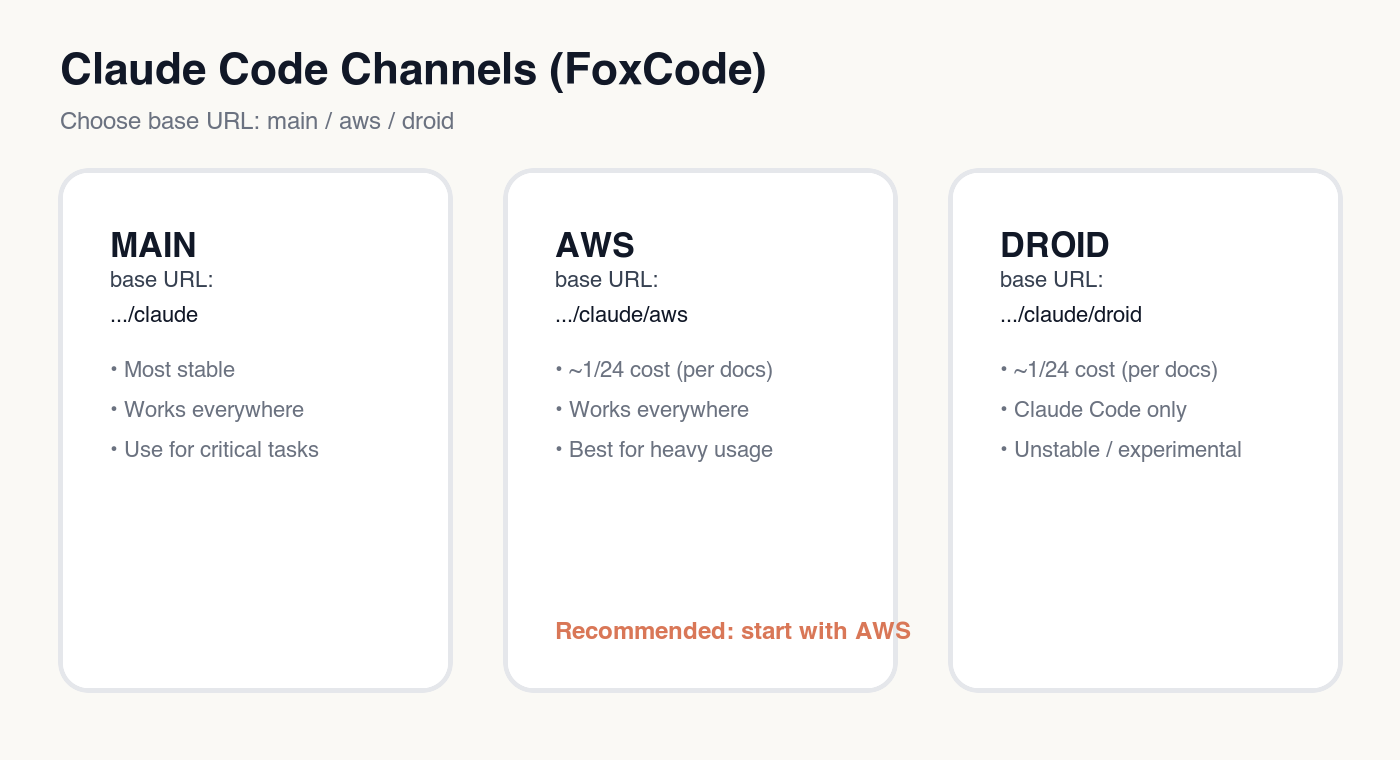
Task: Click the 'Choose base URL' subtitle text
Action: click(257, 122)
